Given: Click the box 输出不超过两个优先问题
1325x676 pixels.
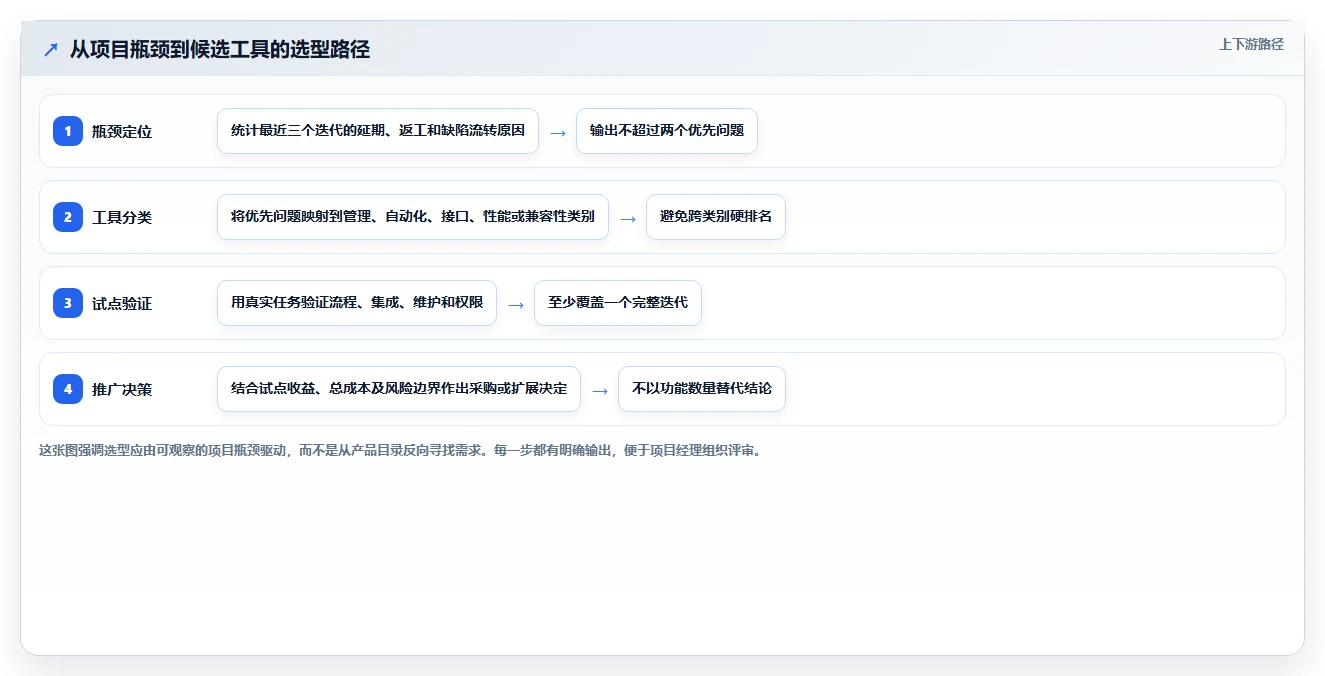Looking at the screenshot, I should tap(667, 131).
